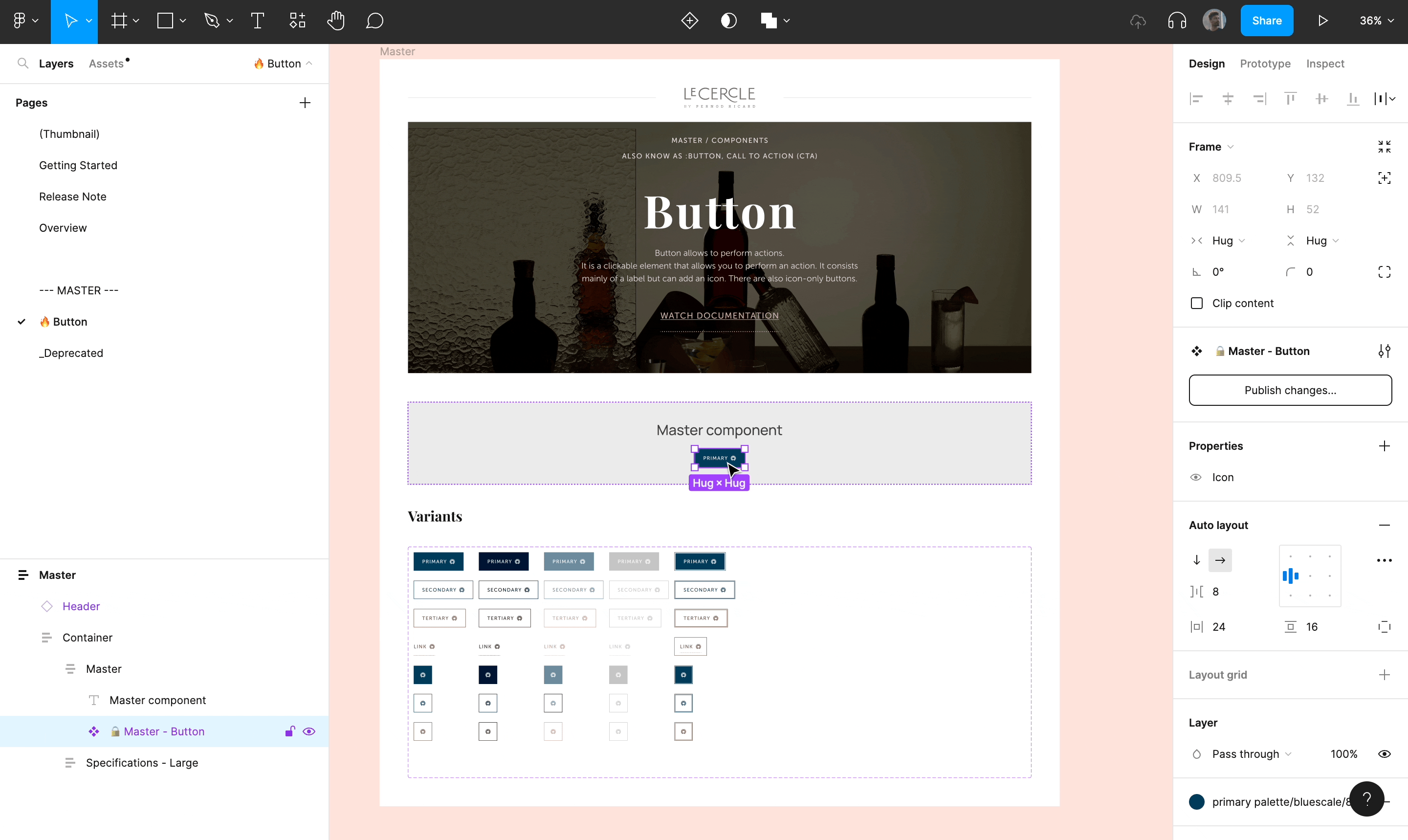Click the Publish changes button
Image resolution: width=1408 pixels, height=840 pixels.
click(1290, 390)
